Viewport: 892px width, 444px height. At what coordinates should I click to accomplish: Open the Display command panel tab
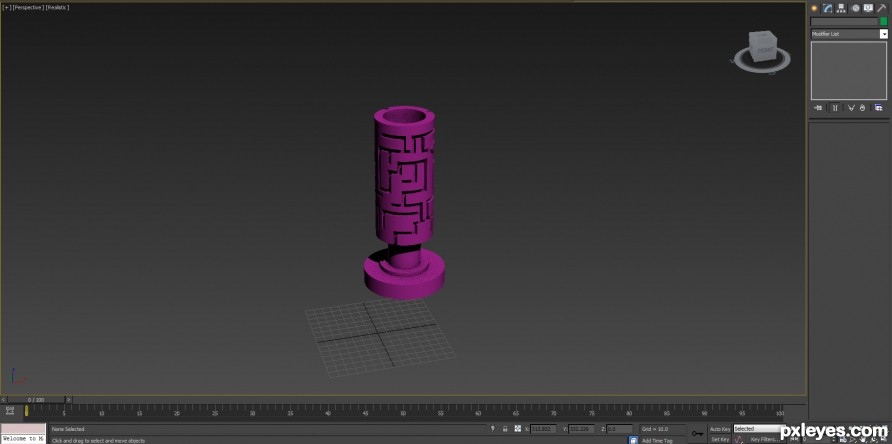tap(868, 8)
